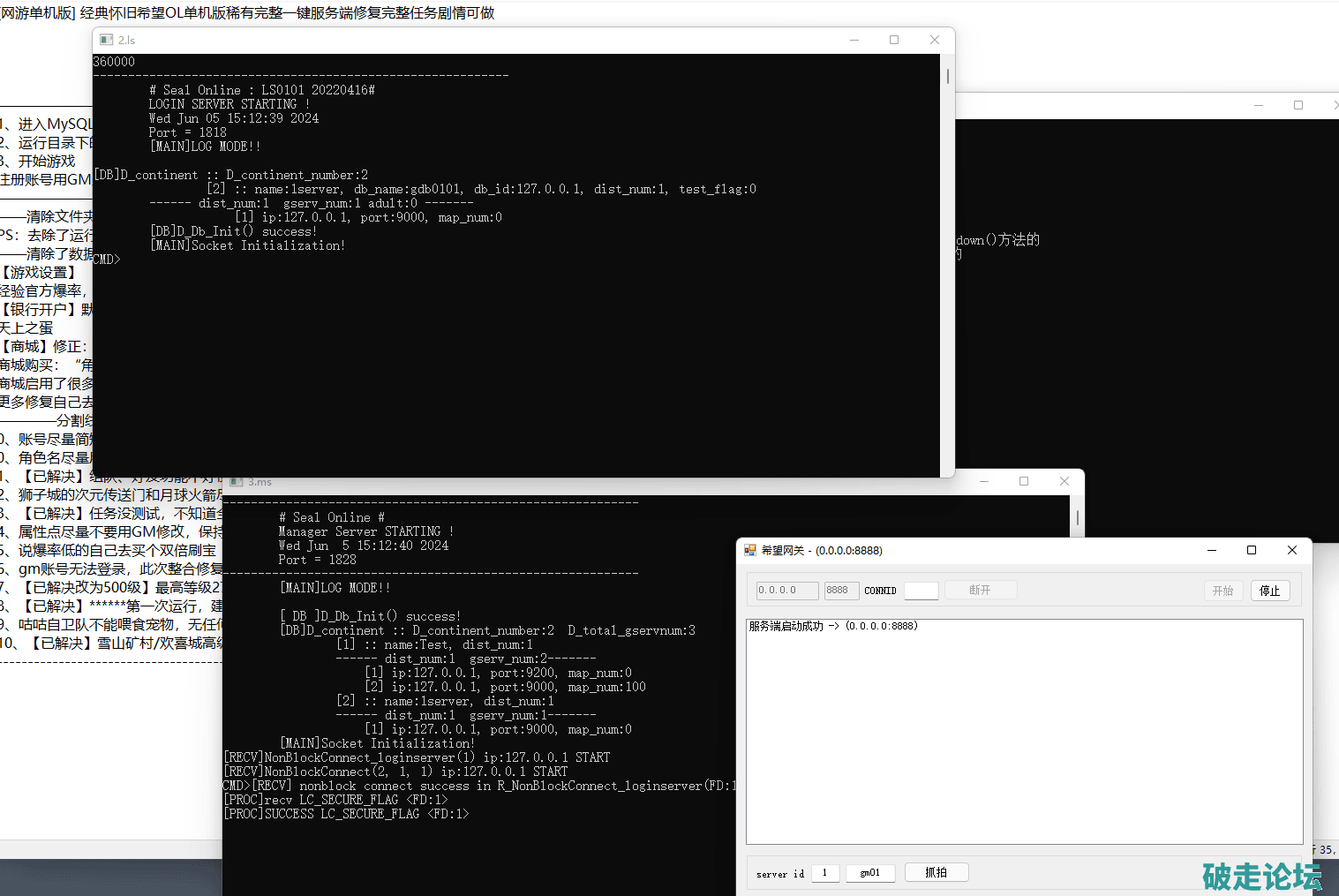Minimize the 3.ms manager server console
This screenshot has width=1339, height=896.
coord(984,481)
